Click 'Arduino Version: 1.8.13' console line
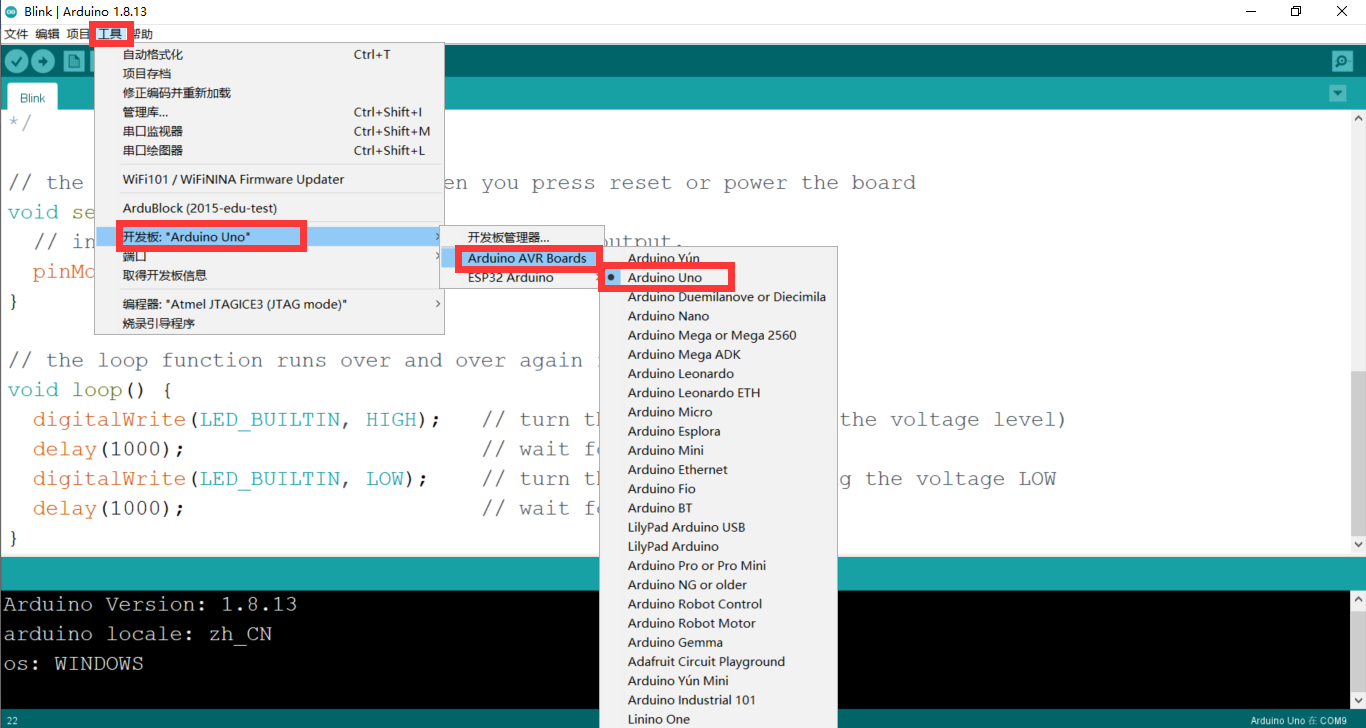The image size is (1366, 728). 150,604
